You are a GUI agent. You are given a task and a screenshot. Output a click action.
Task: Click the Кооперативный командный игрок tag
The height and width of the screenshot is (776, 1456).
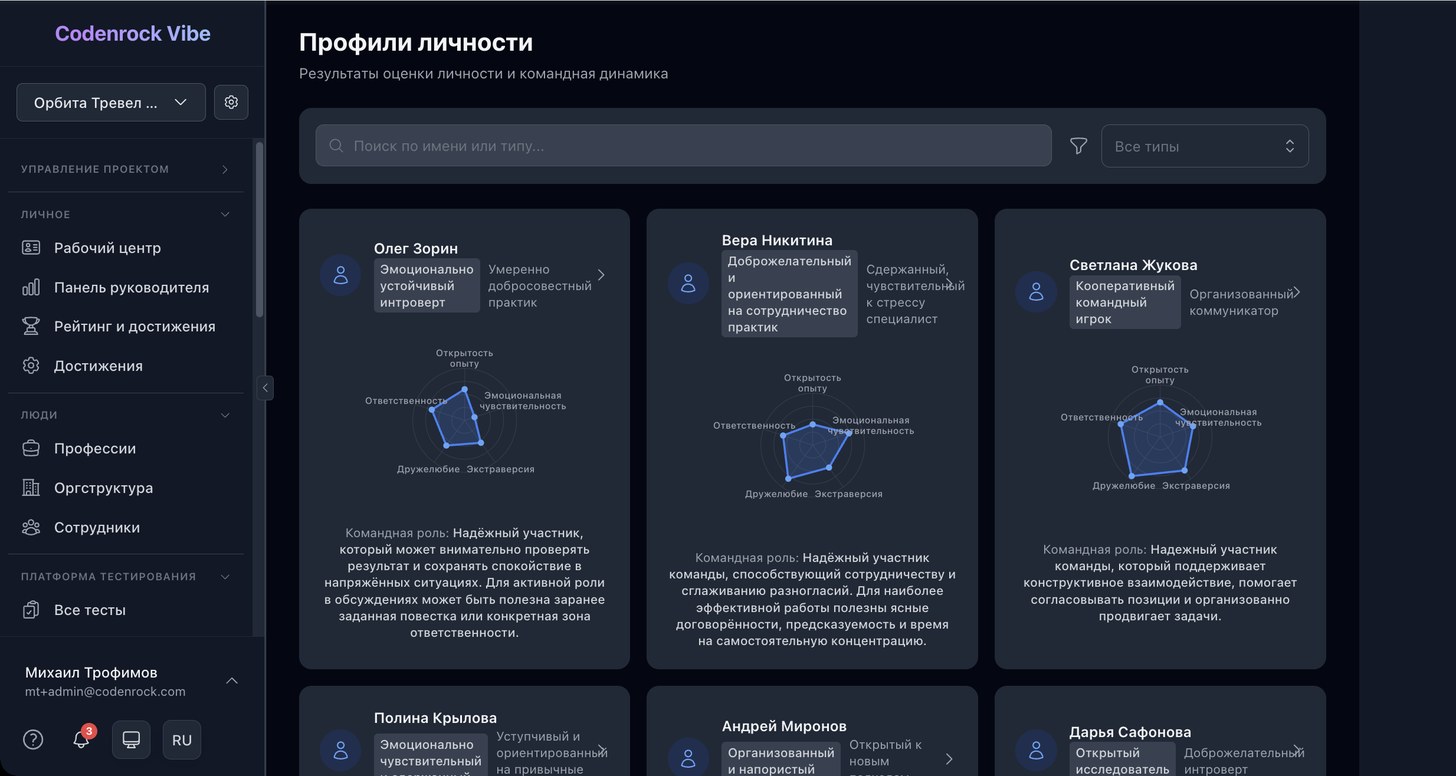(1124, 302)
